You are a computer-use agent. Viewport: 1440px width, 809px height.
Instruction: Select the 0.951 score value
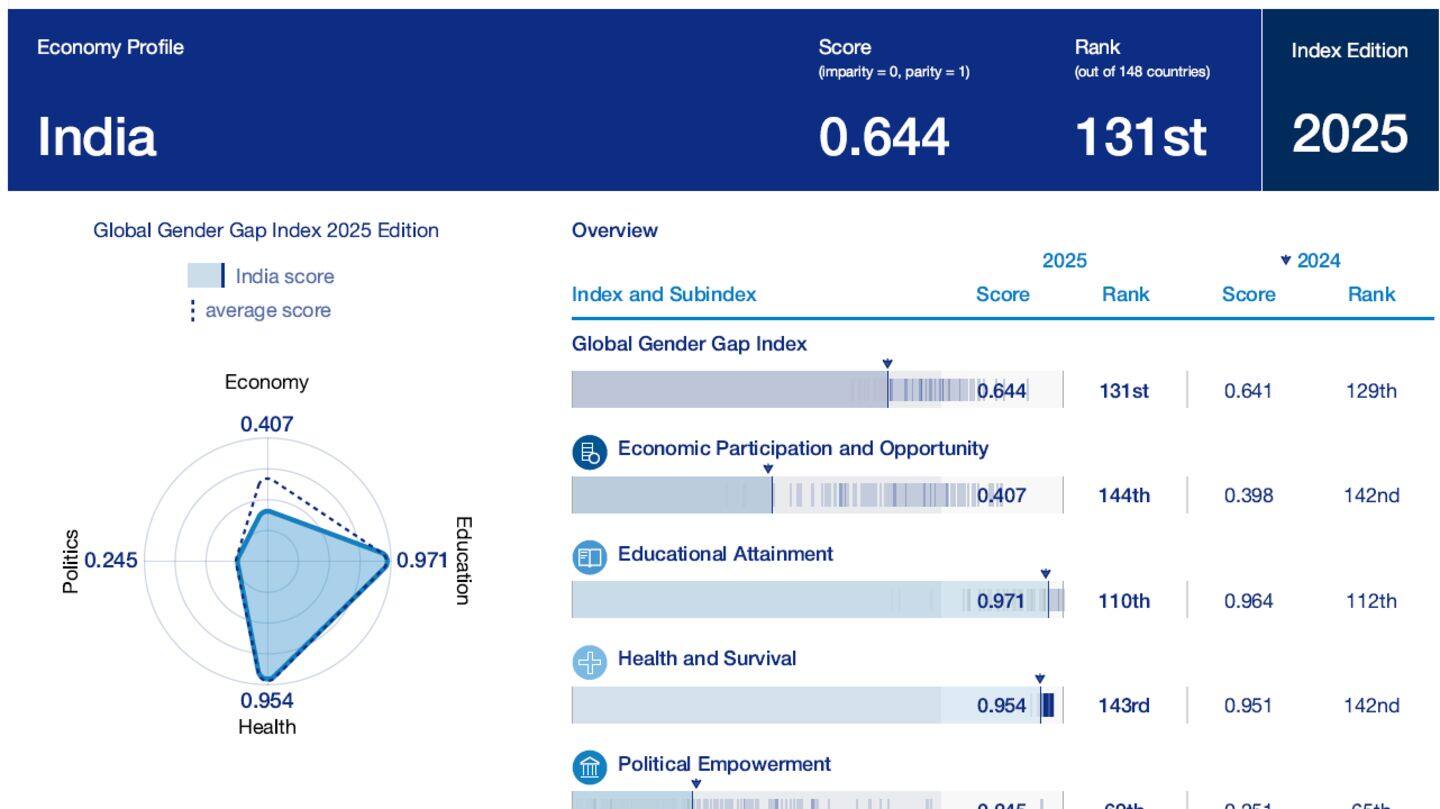point(1248,705)
